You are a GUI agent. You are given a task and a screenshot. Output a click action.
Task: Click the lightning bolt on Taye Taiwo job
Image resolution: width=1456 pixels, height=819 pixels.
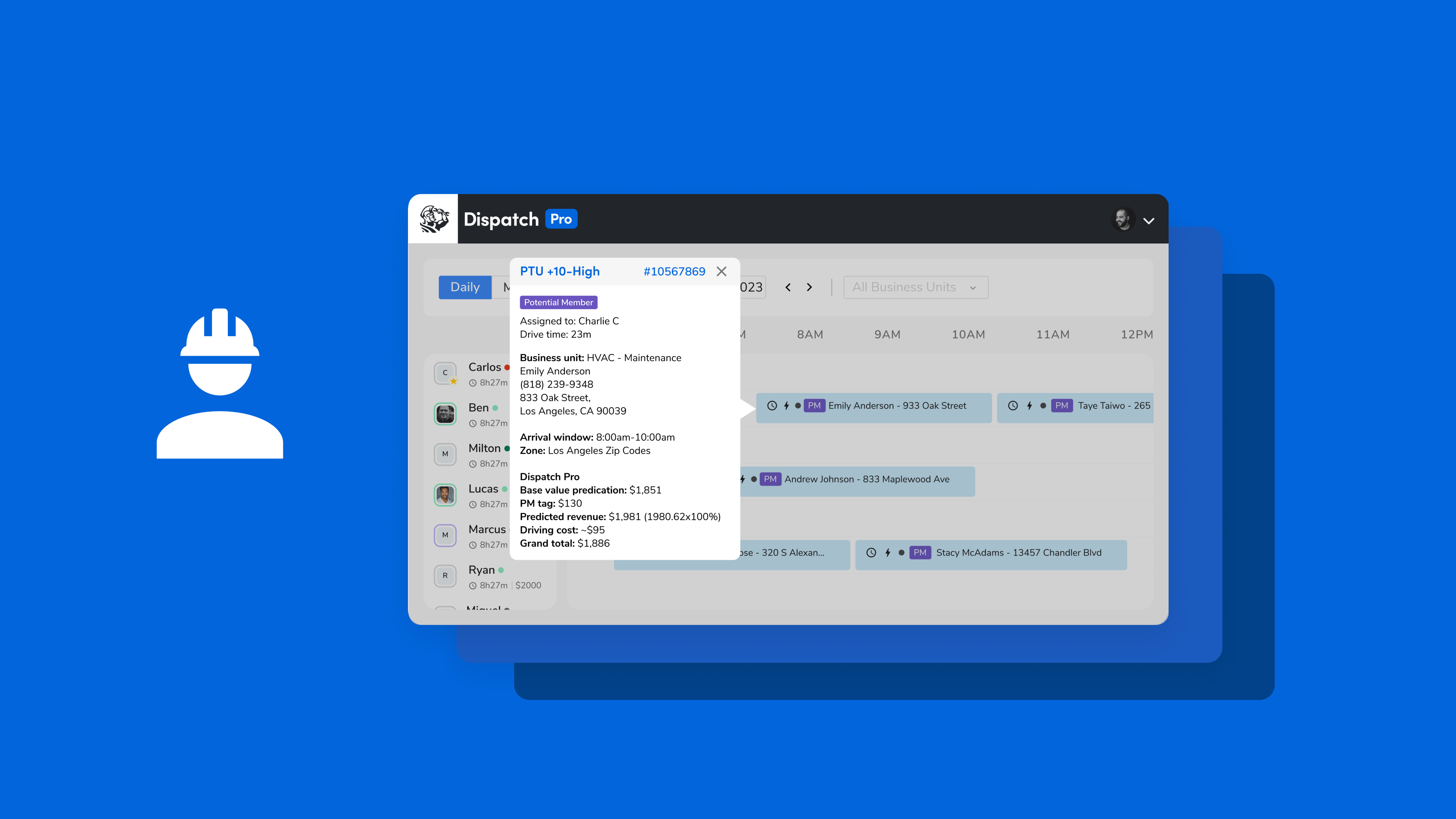(1029, 405)
